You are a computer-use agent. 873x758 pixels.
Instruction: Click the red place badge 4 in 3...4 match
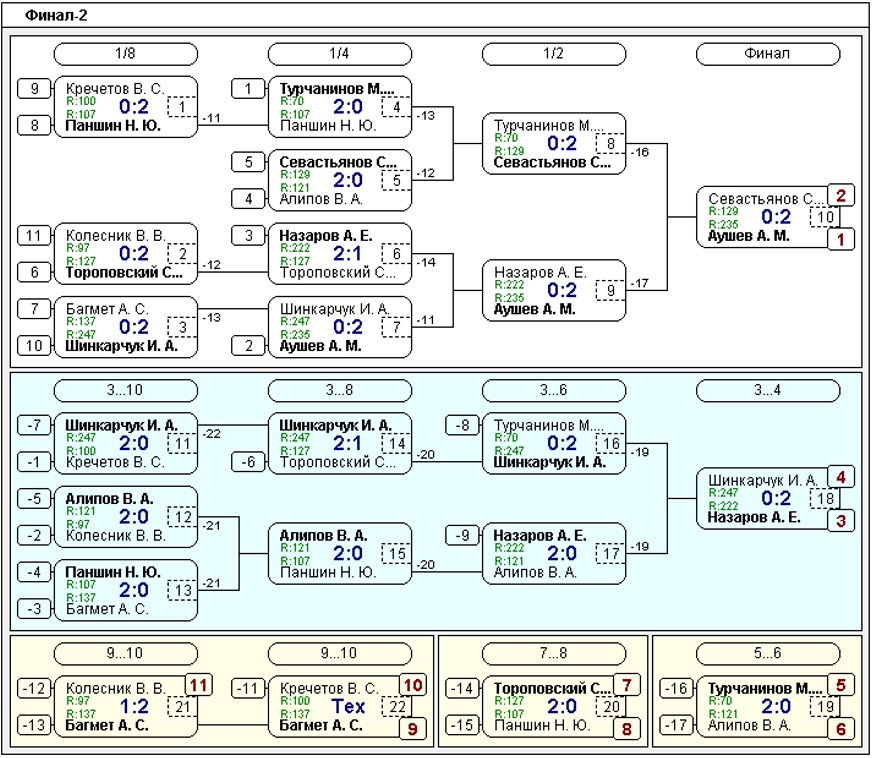point(841,477)
